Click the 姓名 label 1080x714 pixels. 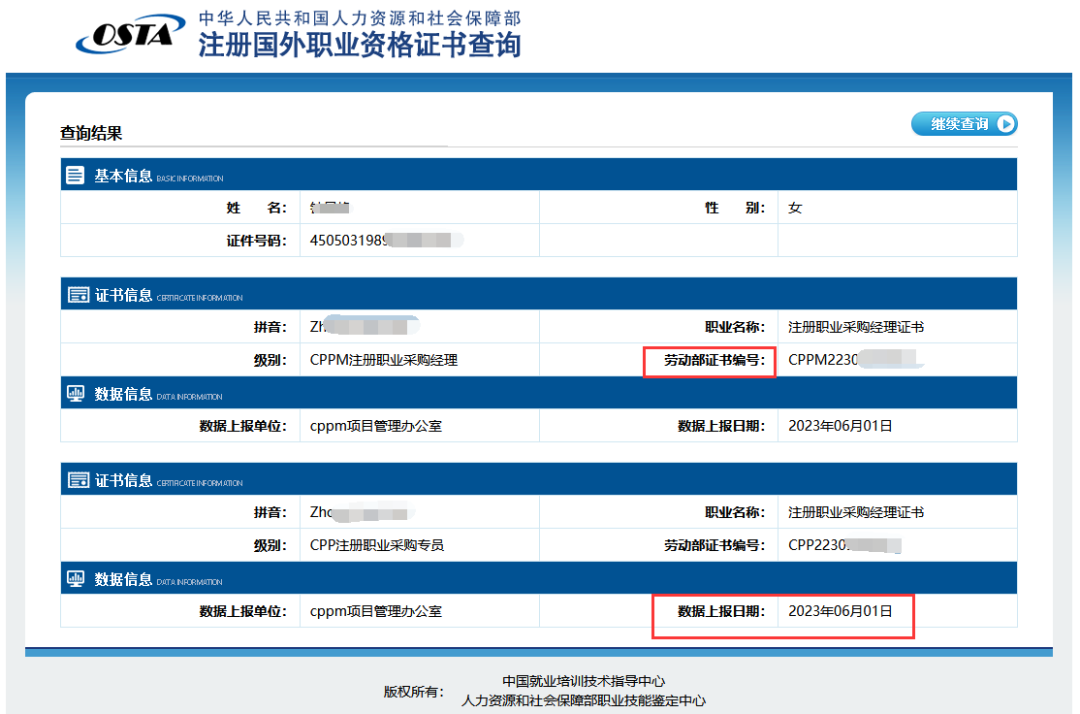tap(256, 208)
